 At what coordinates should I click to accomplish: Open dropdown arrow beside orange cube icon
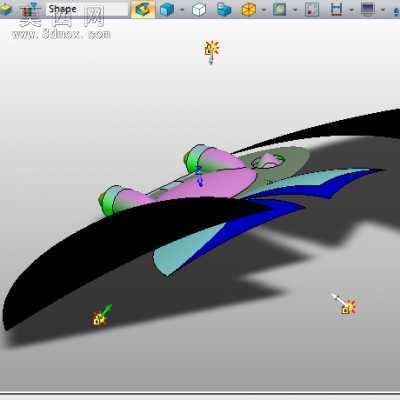click(264, 10)
